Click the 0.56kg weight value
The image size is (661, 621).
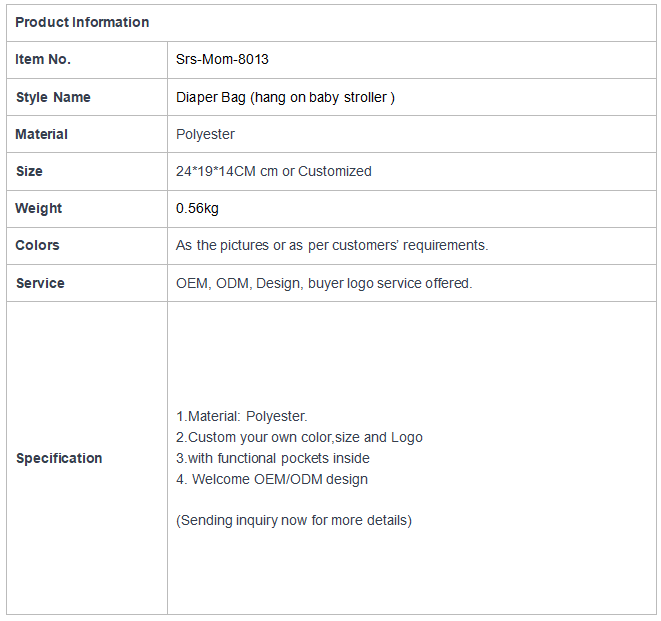(197, 208)
